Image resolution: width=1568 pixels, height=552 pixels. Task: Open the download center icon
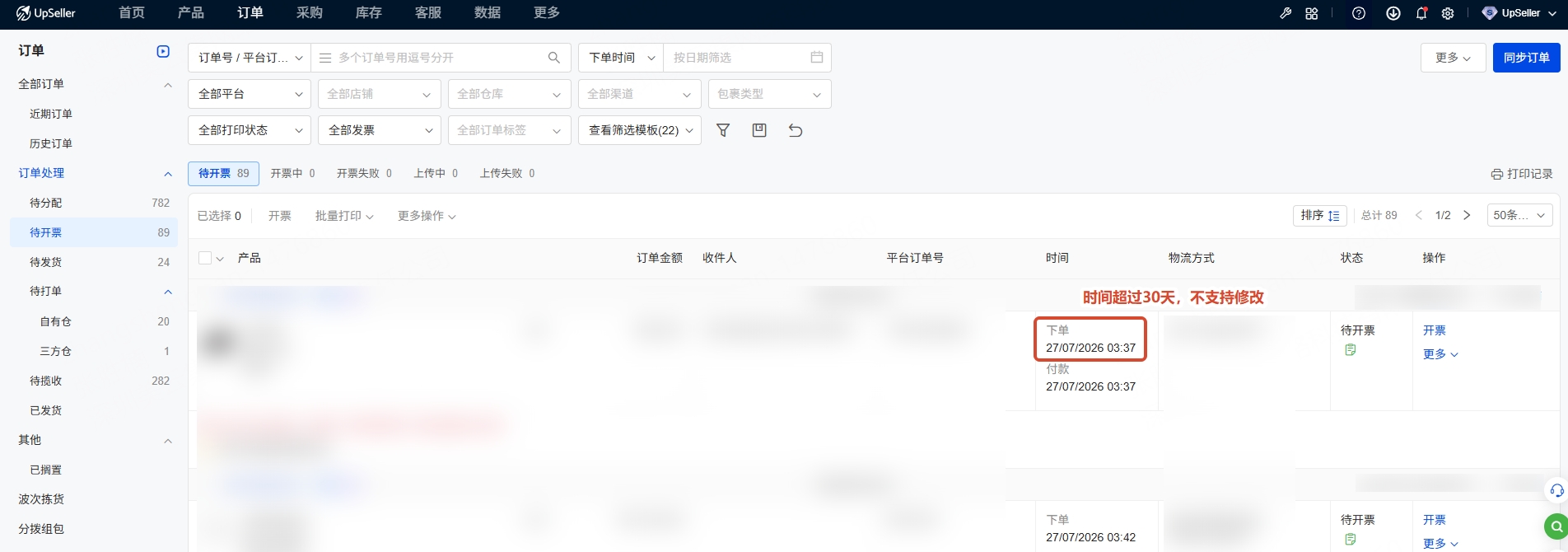[x=1393, y=13]
